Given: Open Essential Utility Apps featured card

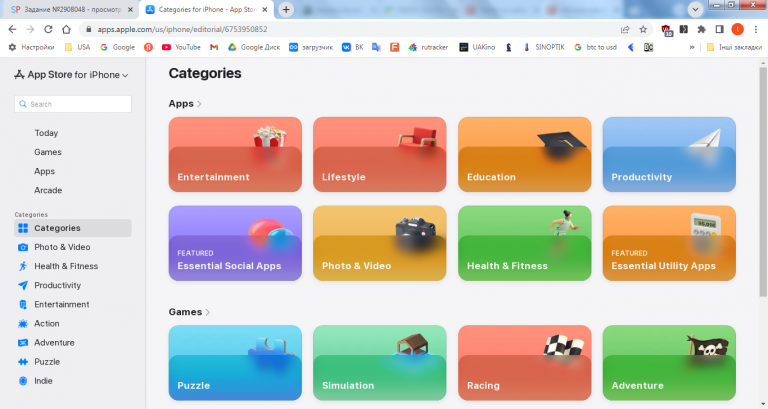Looking at the screenshot, I should point(669,243).
